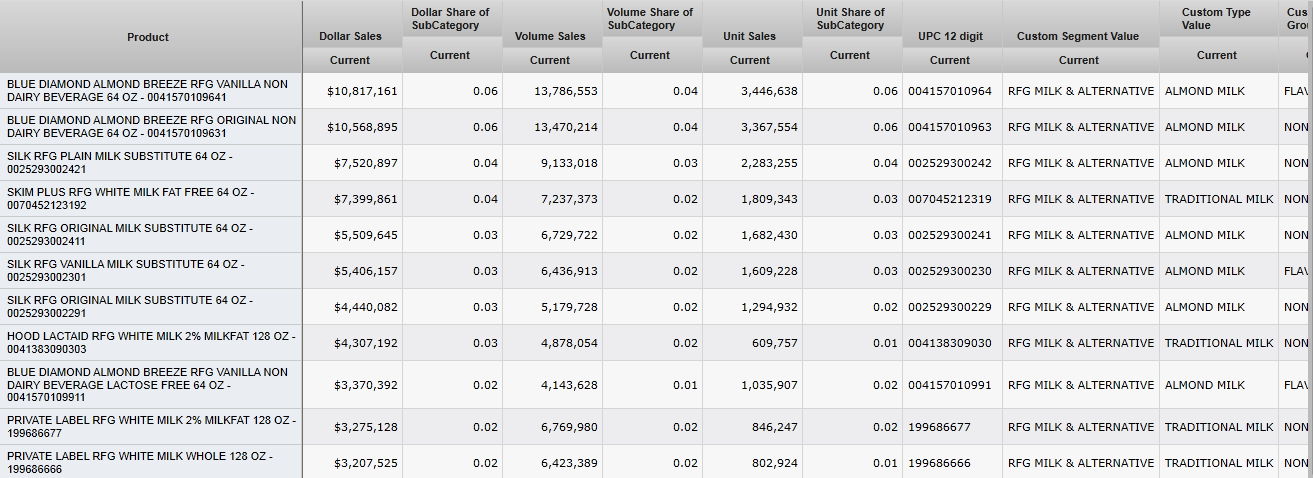This screenshot has width=1313, height=478.
Task: Click the Volume Share of SubCategory header
Action: pos(650,18)
